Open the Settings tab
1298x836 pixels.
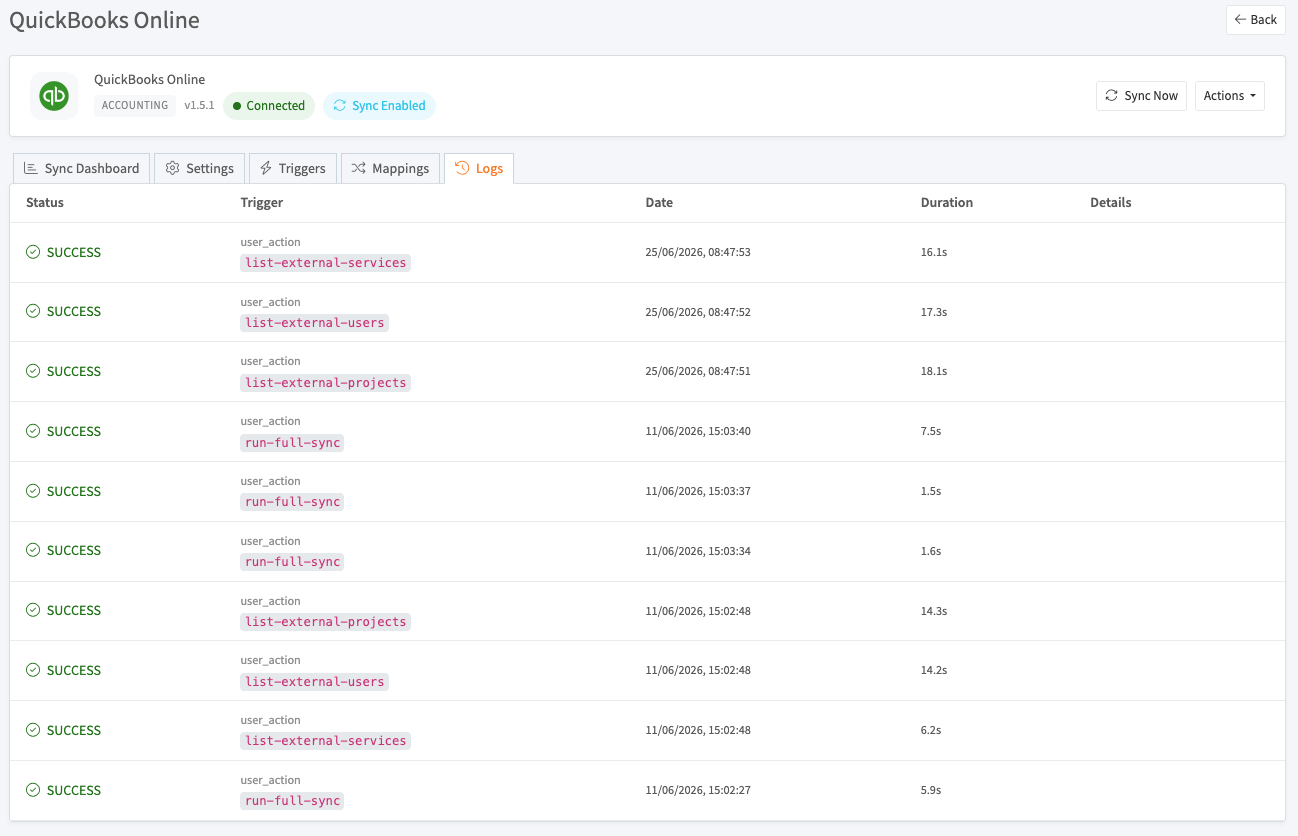[200, 168]
